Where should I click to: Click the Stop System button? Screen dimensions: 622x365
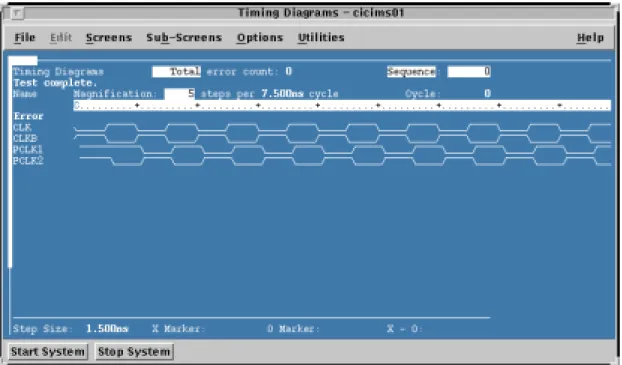134,352
